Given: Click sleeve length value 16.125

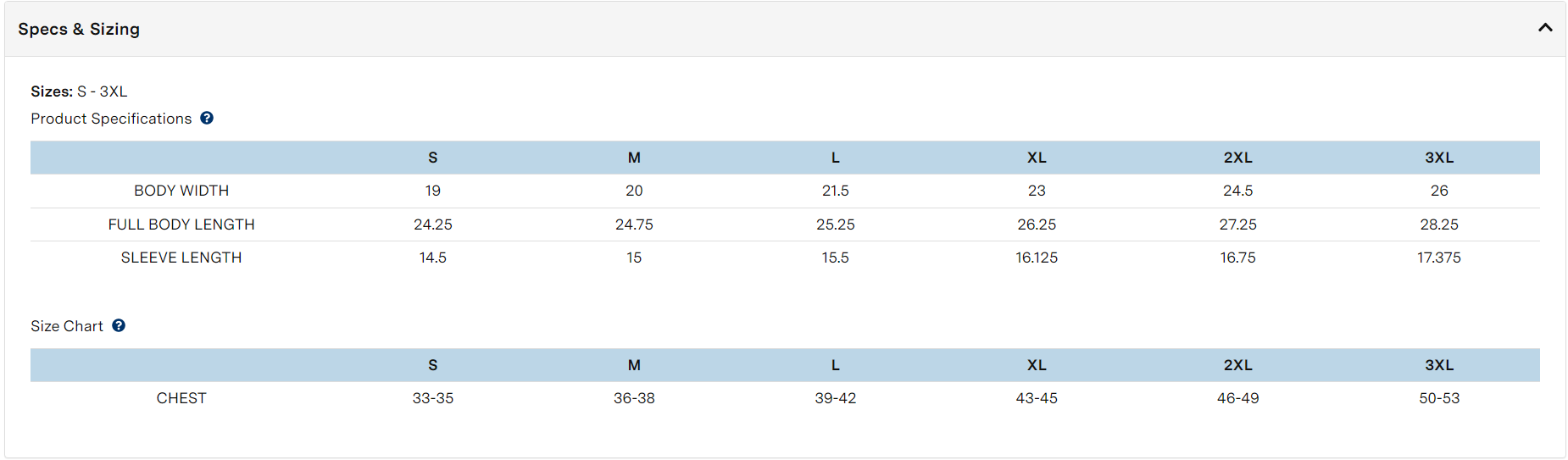Looking at the screenshot, I should [1037, 258].
